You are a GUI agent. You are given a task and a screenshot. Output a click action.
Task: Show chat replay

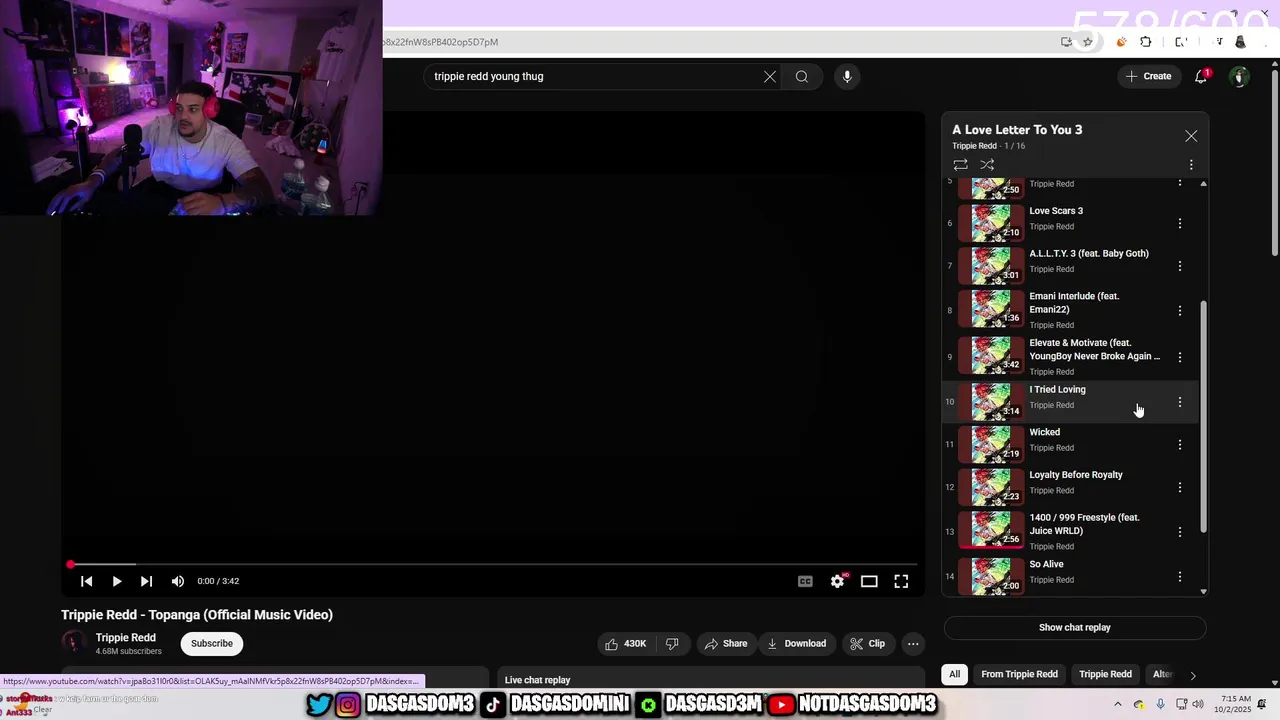pos(1075,628)
